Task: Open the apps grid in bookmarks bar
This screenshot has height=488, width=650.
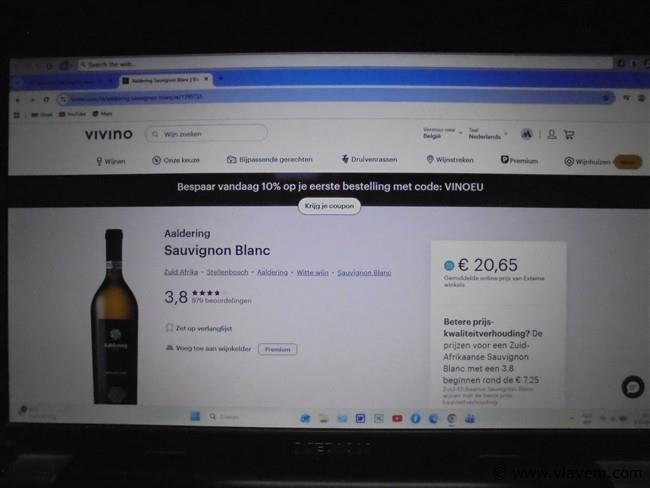Action: click(17, 115)
